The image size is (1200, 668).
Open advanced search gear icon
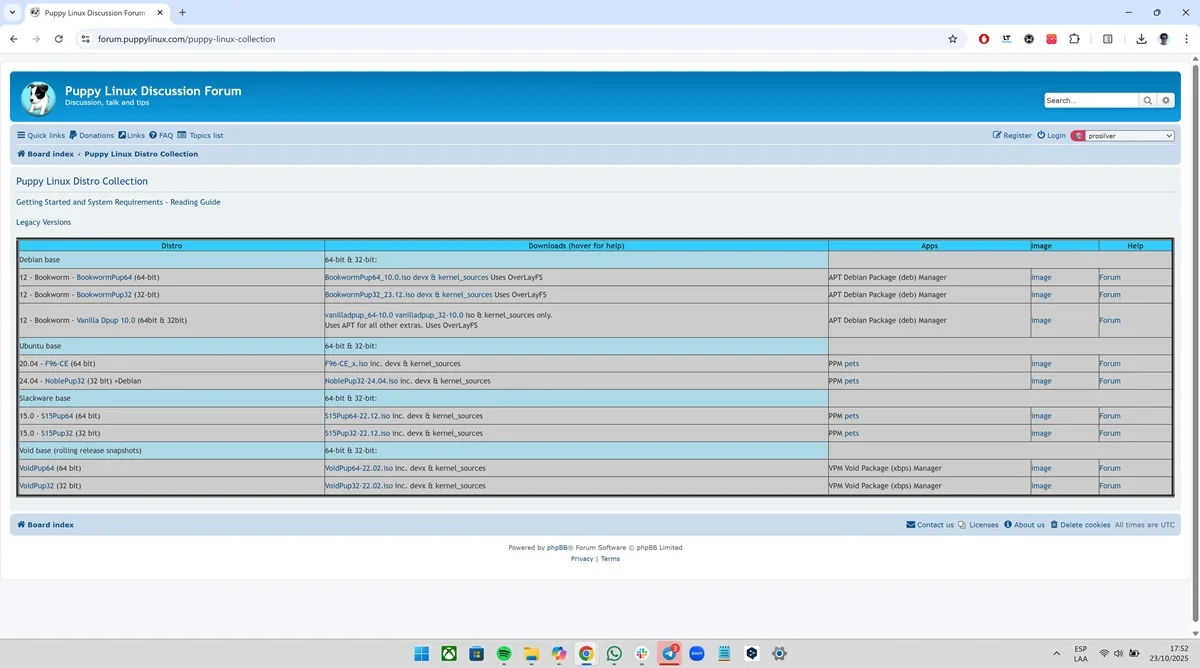click(1166, 100)
